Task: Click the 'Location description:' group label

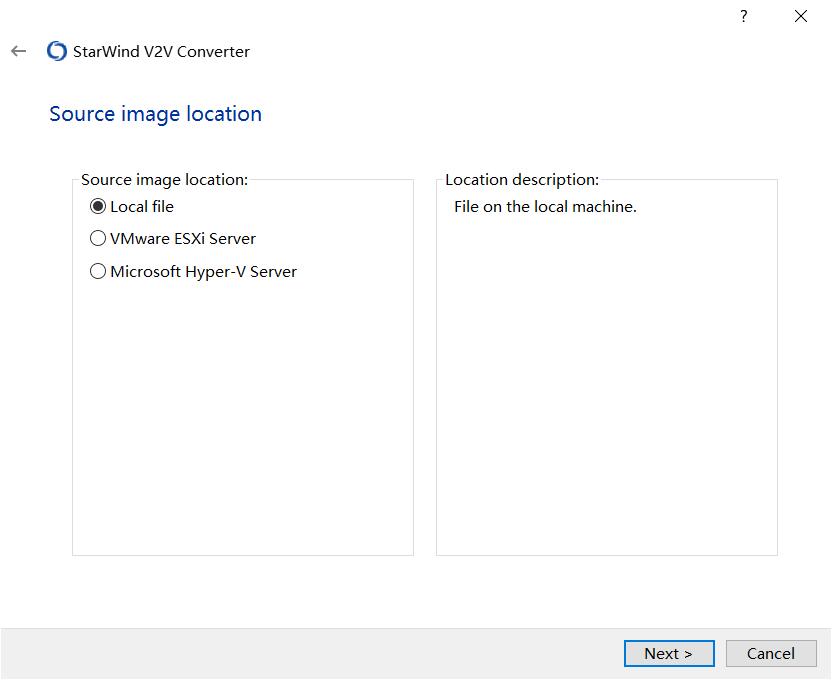Action: [x=522, y=180]
